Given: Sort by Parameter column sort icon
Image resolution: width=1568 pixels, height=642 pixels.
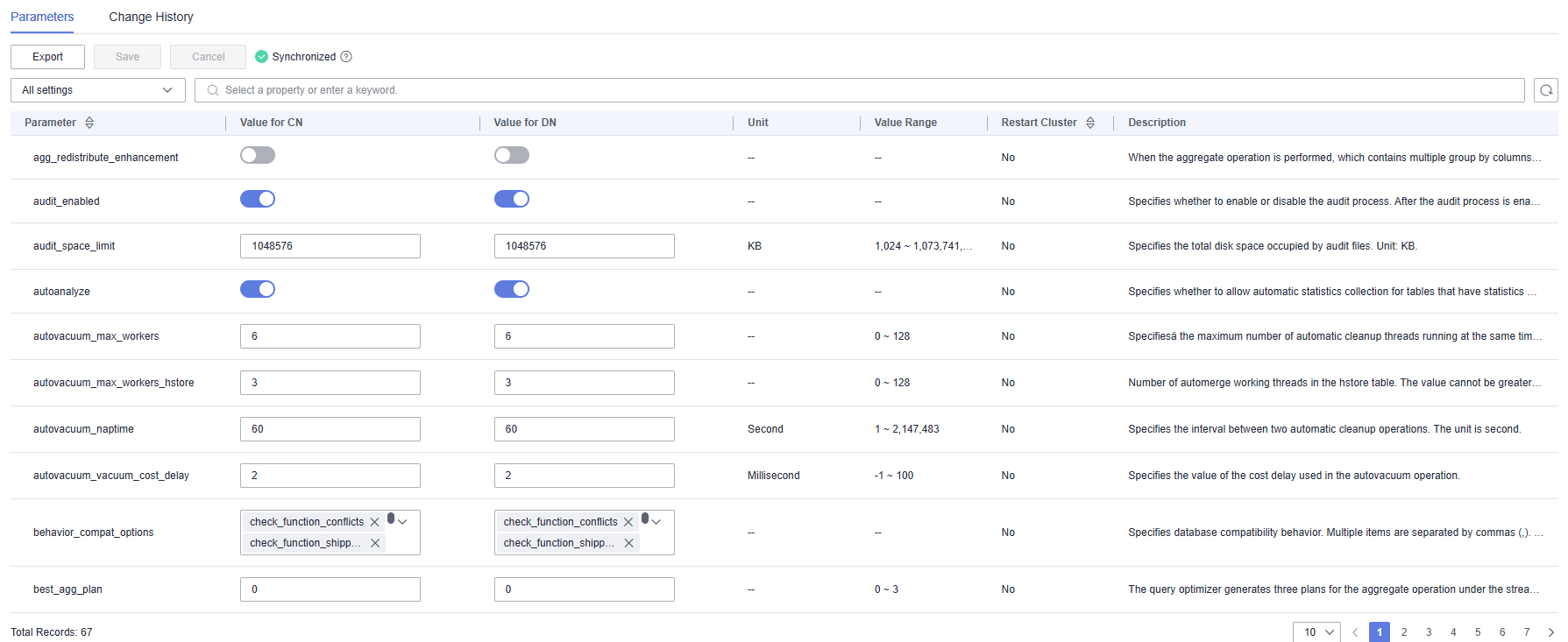Looking at the screenshot, I should 89,123.
